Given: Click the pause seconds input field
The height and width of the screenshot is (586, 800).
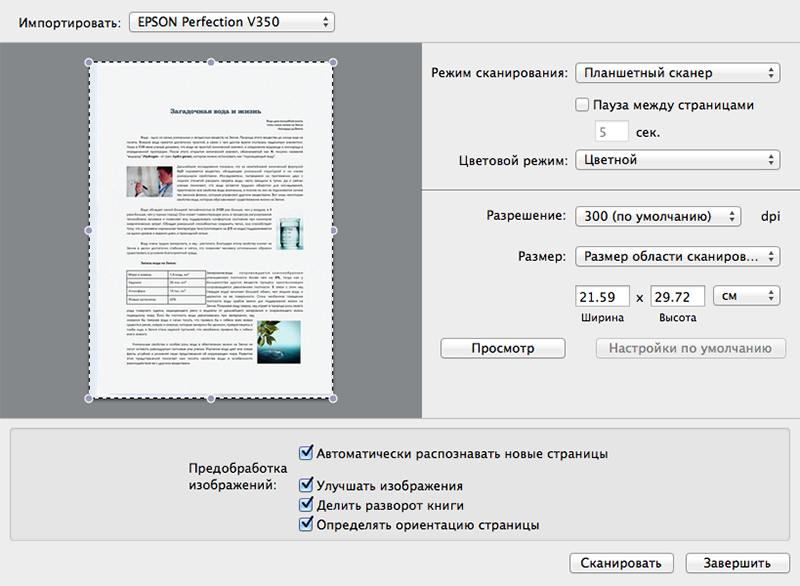Looking at the screenshot, I should [x=611, y=131].
